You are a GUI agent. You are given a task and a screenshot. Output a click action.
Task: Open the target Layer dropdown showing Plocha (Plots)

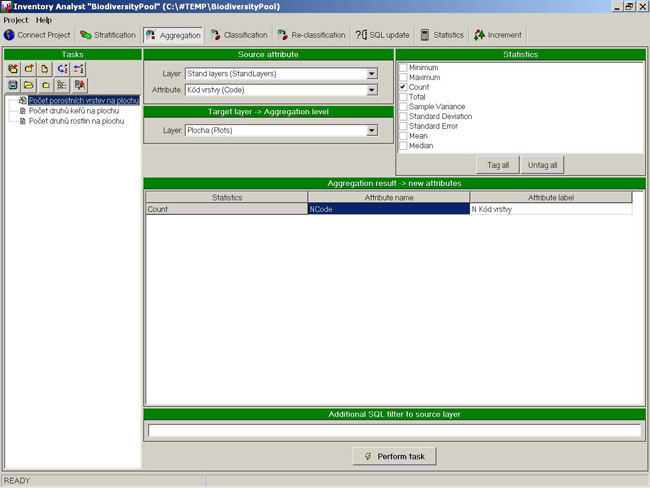click(x=371, y=130)
